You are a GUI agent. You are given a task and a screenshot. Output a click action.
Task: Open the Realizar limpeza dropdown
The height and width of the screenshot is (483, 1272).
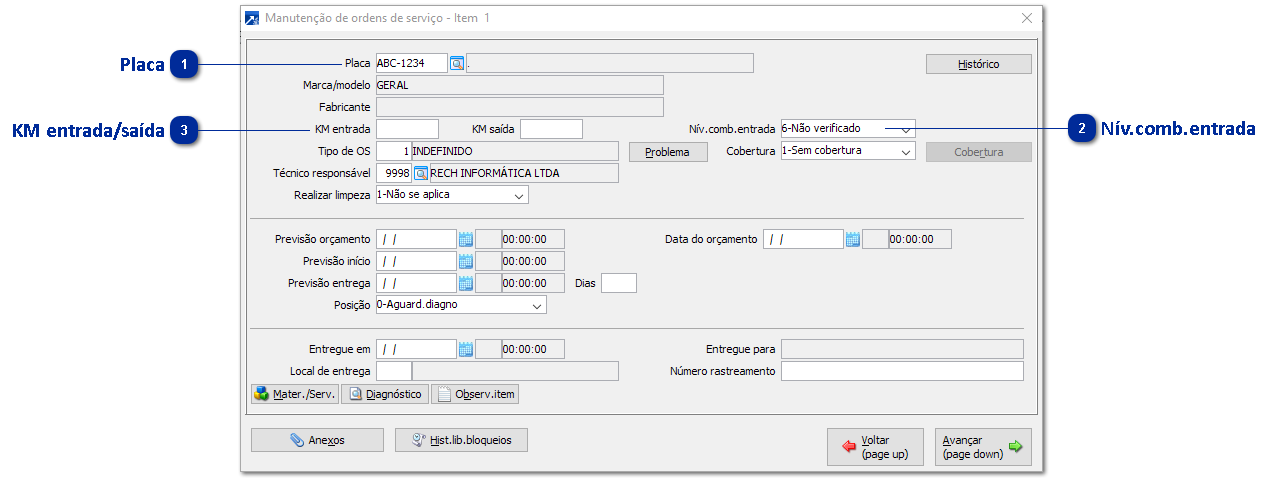point(518,196)
